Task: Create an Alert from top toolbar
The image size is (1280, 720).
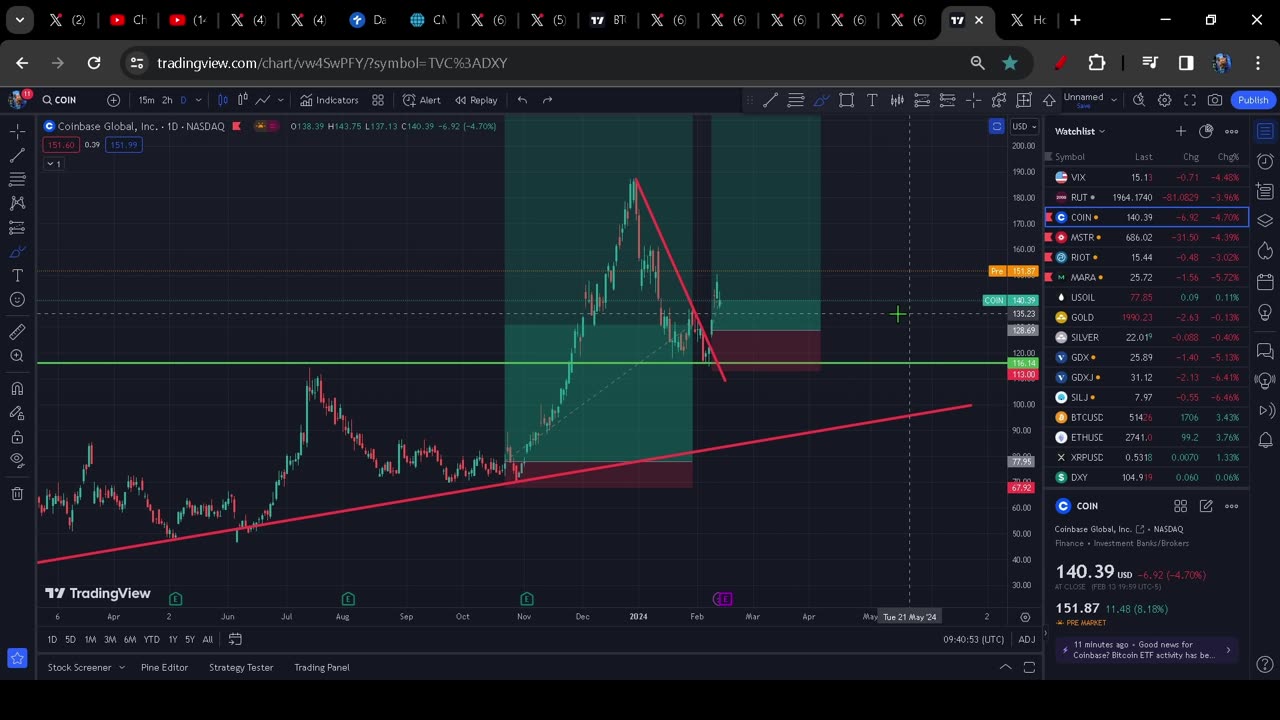Action: (x=421, y=100)
